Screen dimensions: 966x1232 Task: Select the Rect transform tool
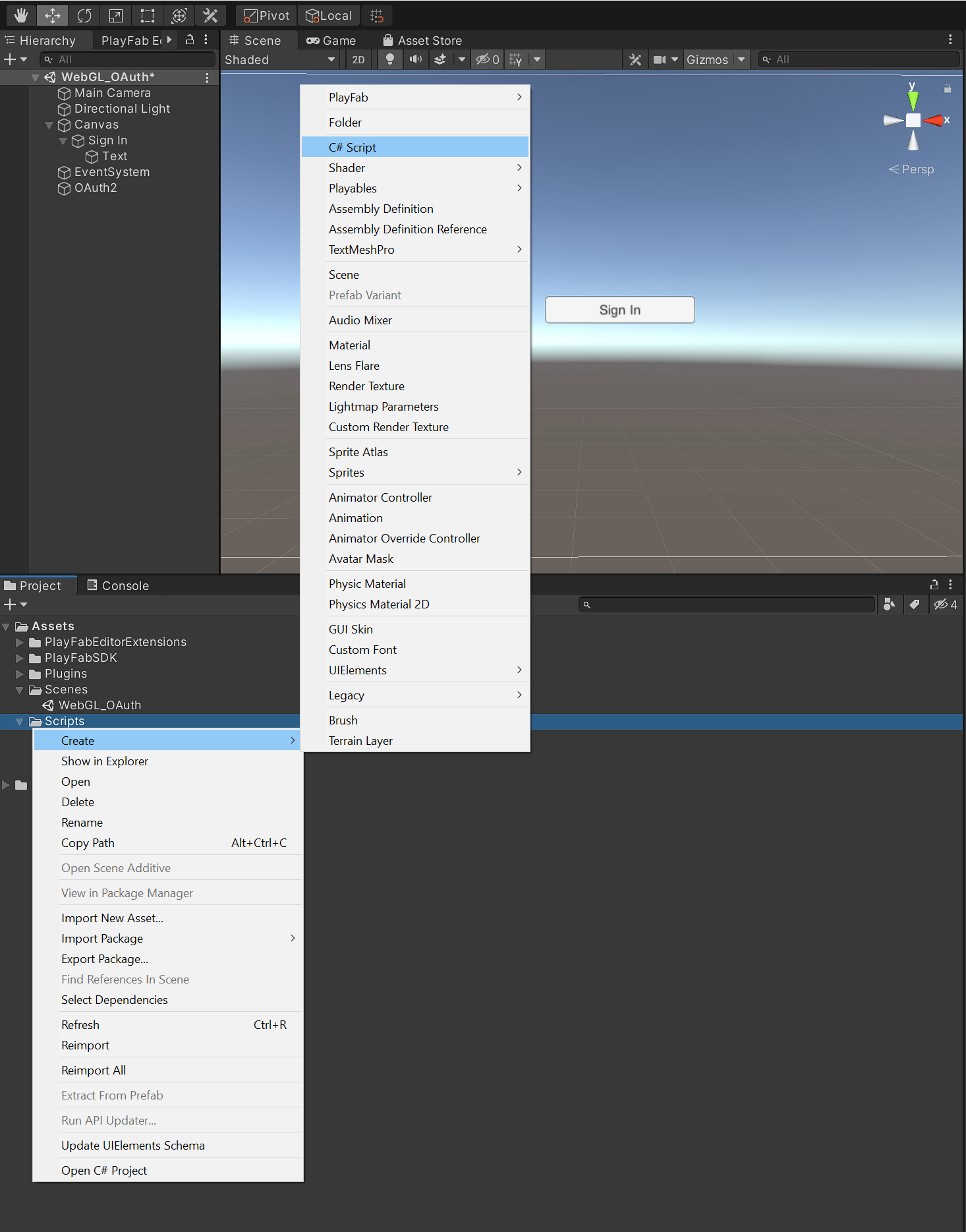click(147, 15)
